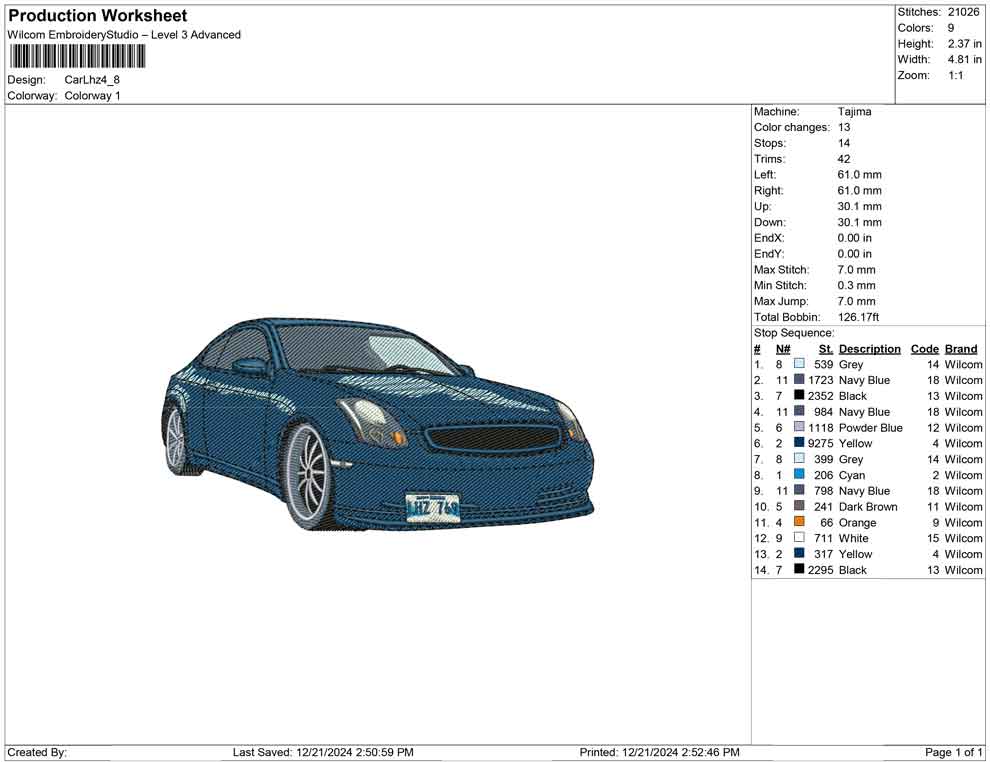
Task: Click the Dark Brown 241 chip
Action: click(x=799, y=506)
